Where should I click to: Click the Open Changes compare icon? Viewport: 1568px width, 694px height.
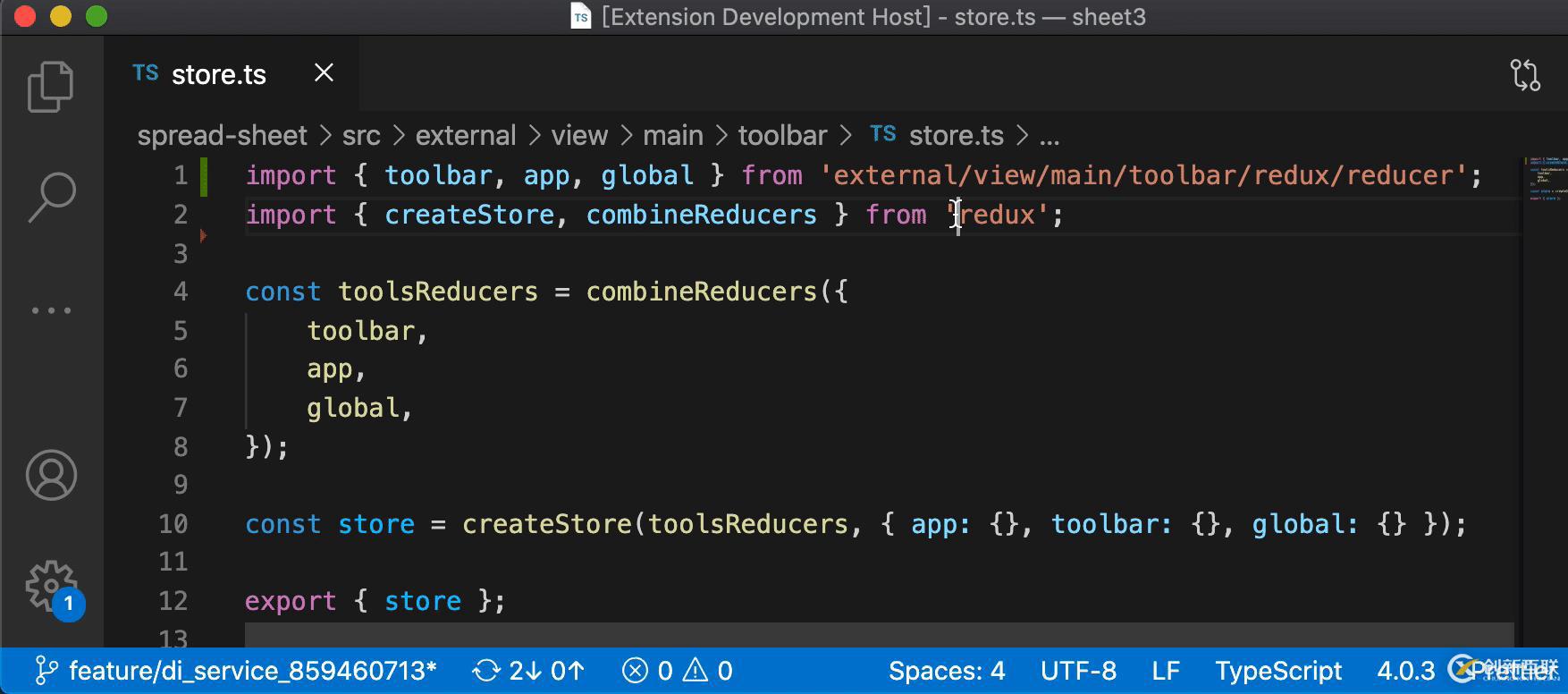(x=1525, y=75)
